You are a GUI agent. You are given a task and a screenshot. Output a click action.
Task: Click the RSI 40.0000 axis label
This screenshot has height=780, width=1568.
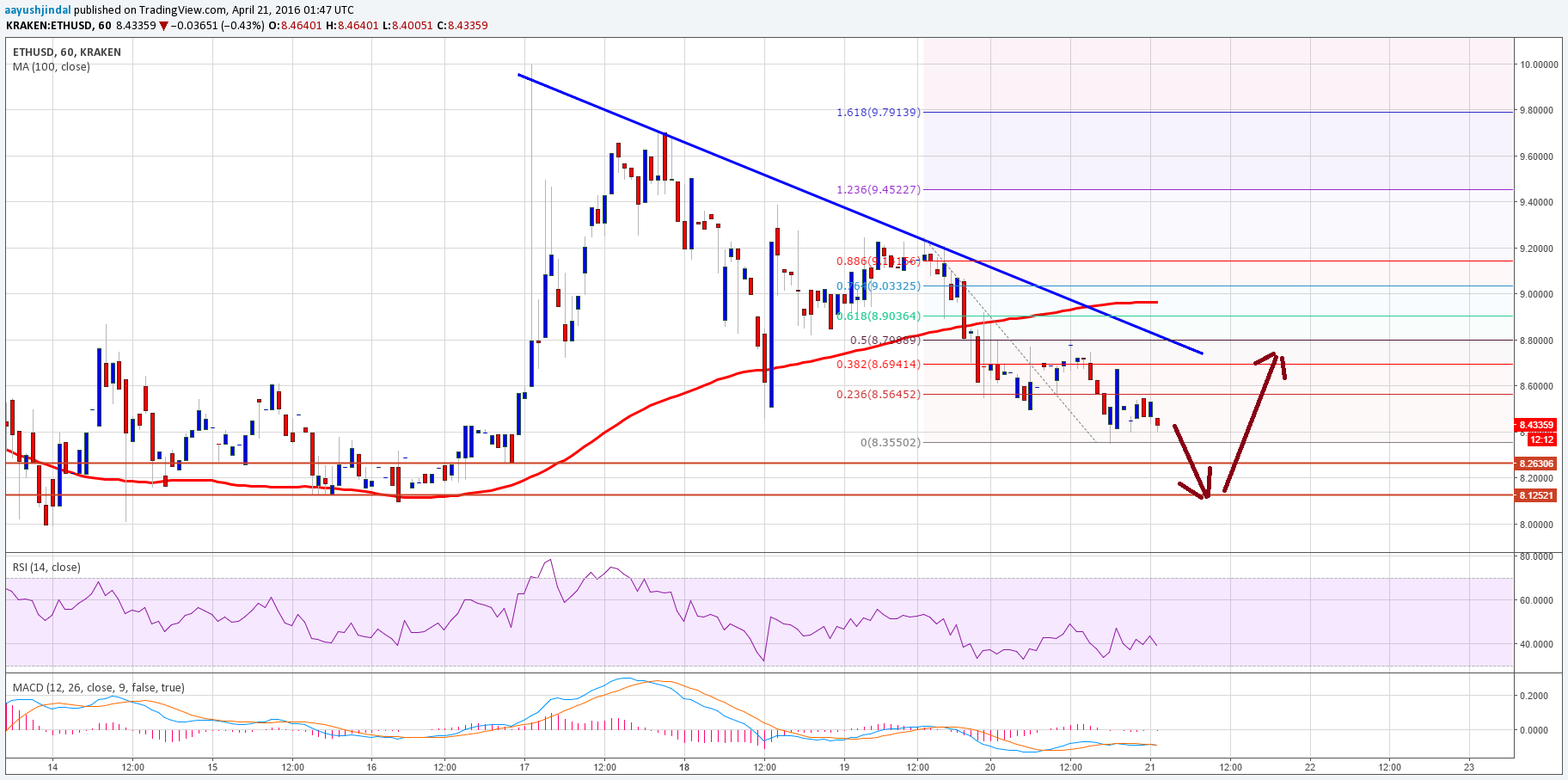tap(1536, 644)
